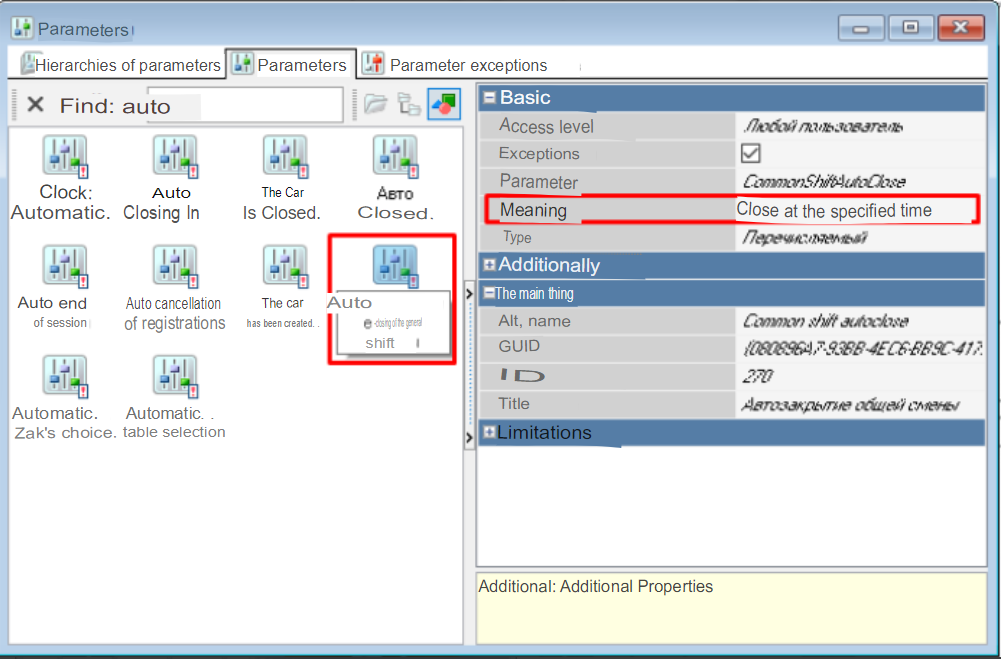Click the Automatic table selection icon
This screenshot has width=1001, height=659.
tap(174, 377)
